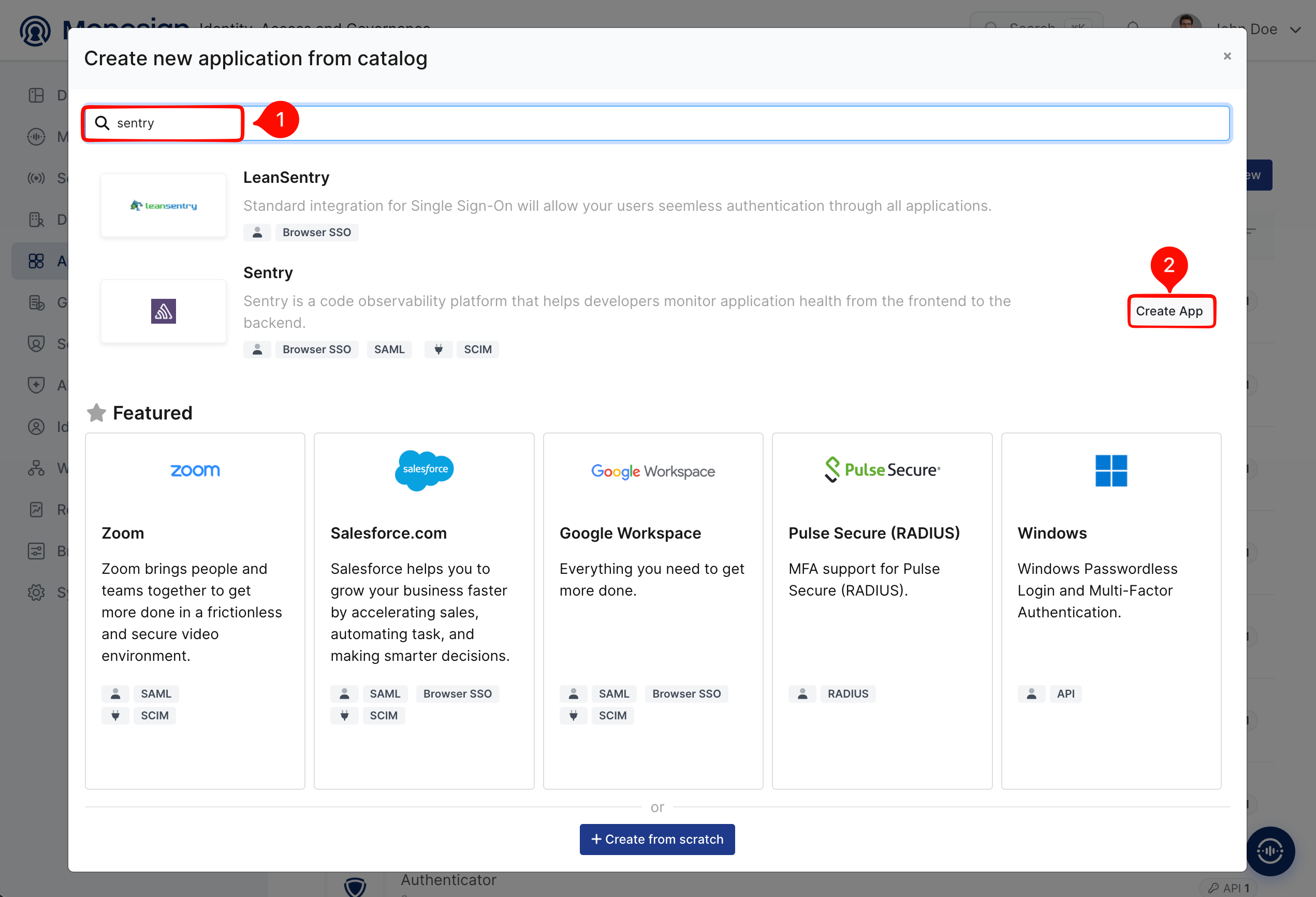Select the Salesforce.com card title
Image resolution: width=1316 pixels, height=897 pixels.
(x=388, y=533)
